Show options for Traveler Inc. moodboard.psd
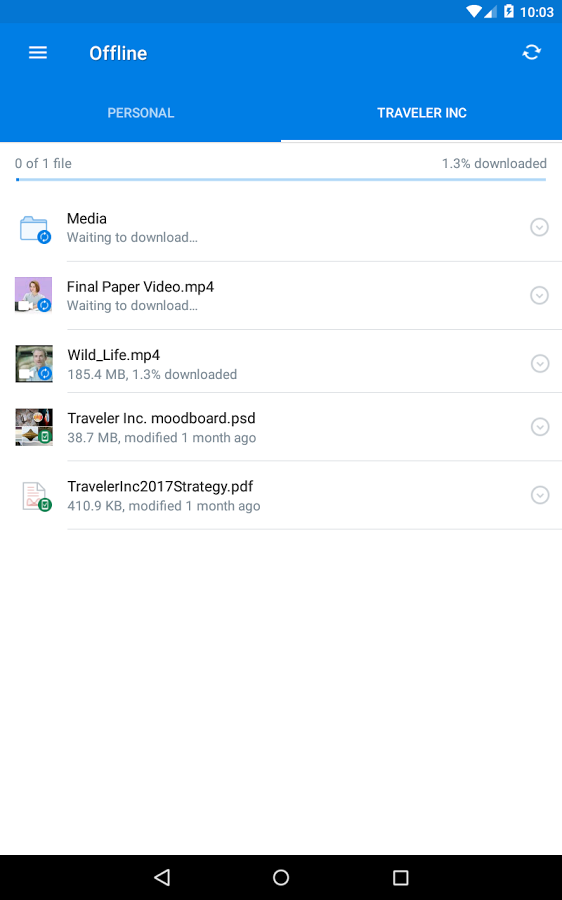 point(540,426)
